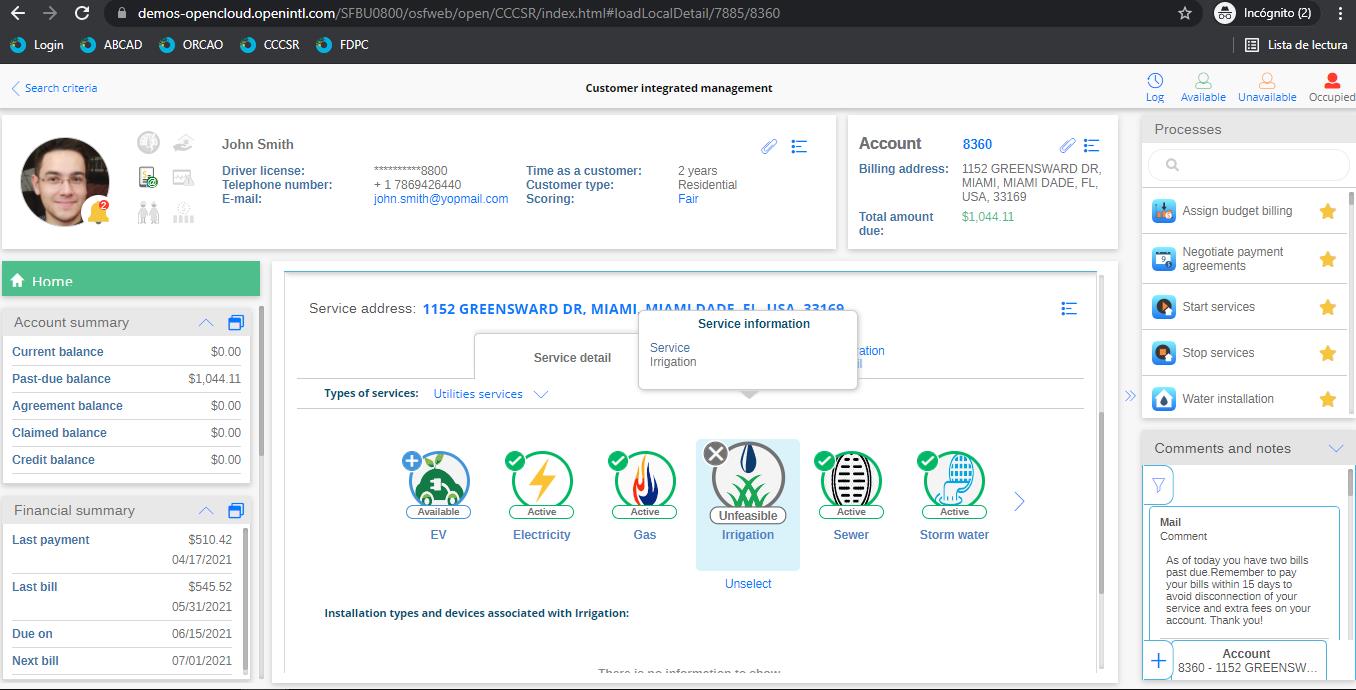Bookmark this page with star icon
Viewport: 1356px width, 690px height.
[1185, 13]
